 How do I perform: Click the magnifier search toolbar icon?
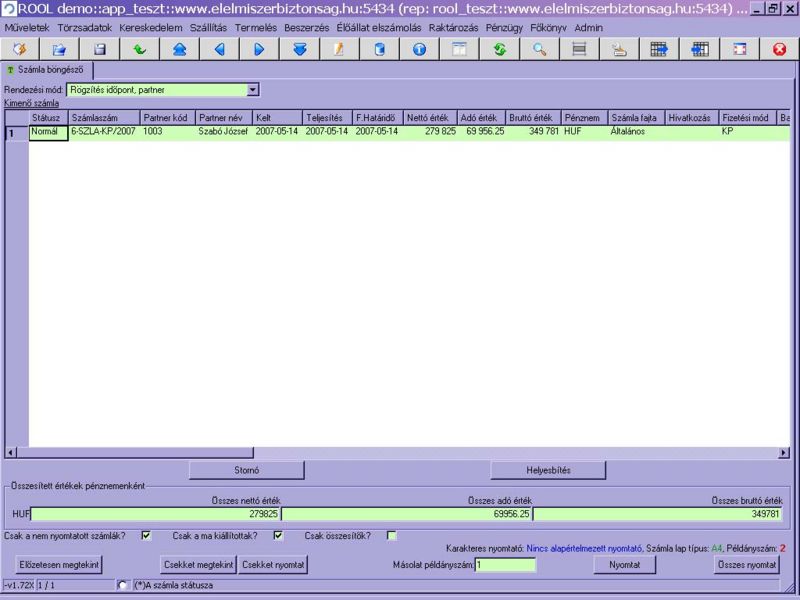(x=539, y=49)
